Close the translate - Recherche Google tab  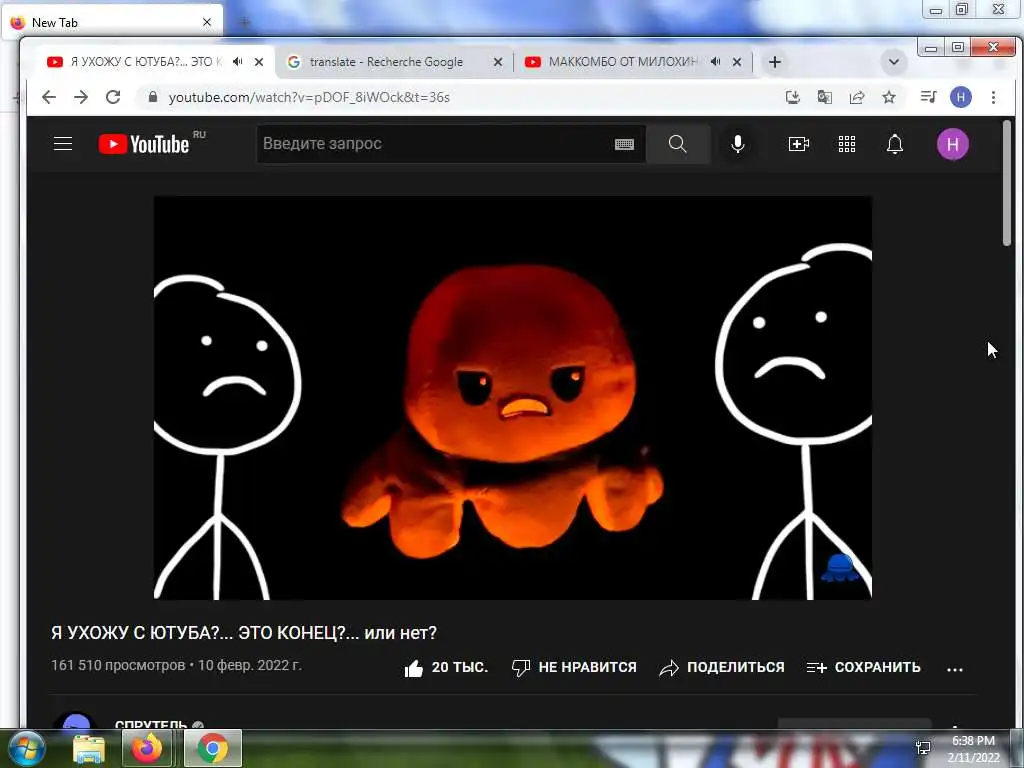tap(498, 62)
